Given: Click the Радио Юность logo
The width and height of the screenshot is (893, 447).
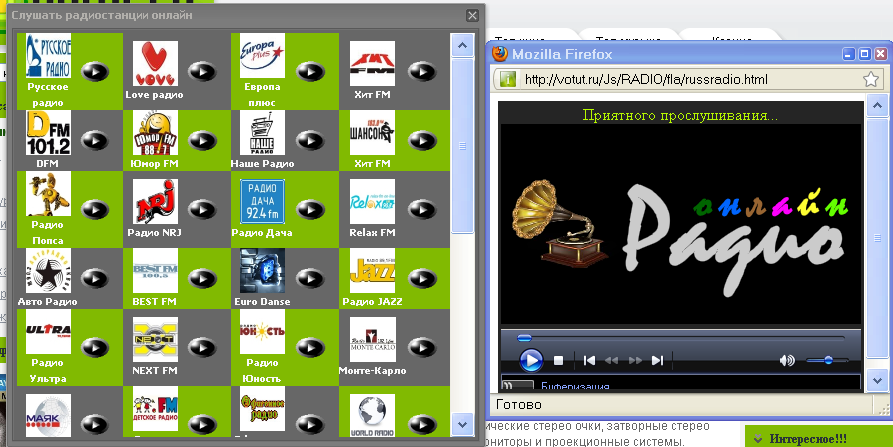Looking at the screenshot, I should [x=263, y=332].
